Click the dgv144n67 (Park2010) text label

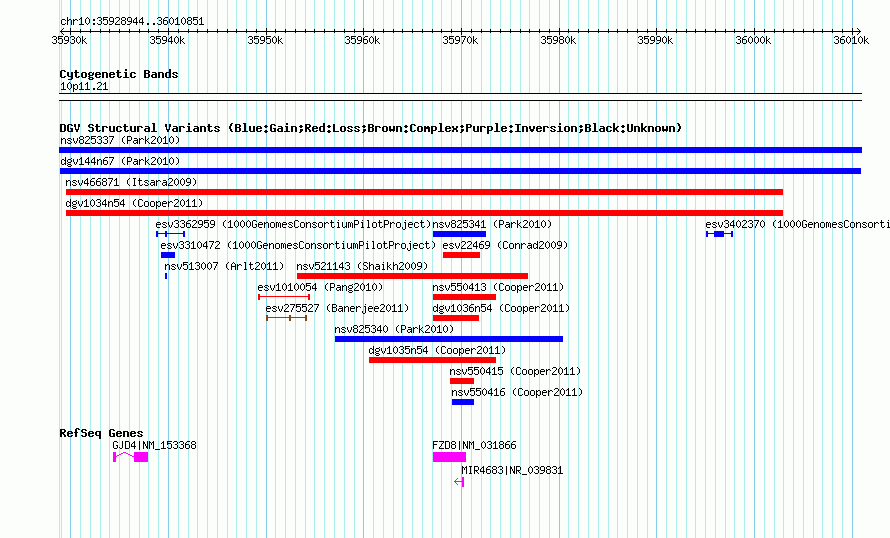120,161
